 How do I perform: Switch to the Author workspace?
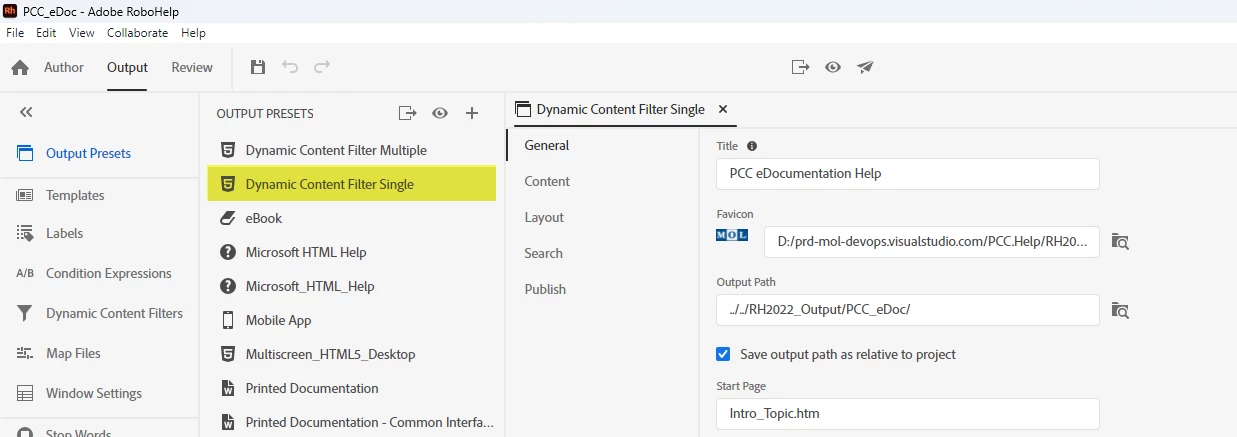coord(64,67)
